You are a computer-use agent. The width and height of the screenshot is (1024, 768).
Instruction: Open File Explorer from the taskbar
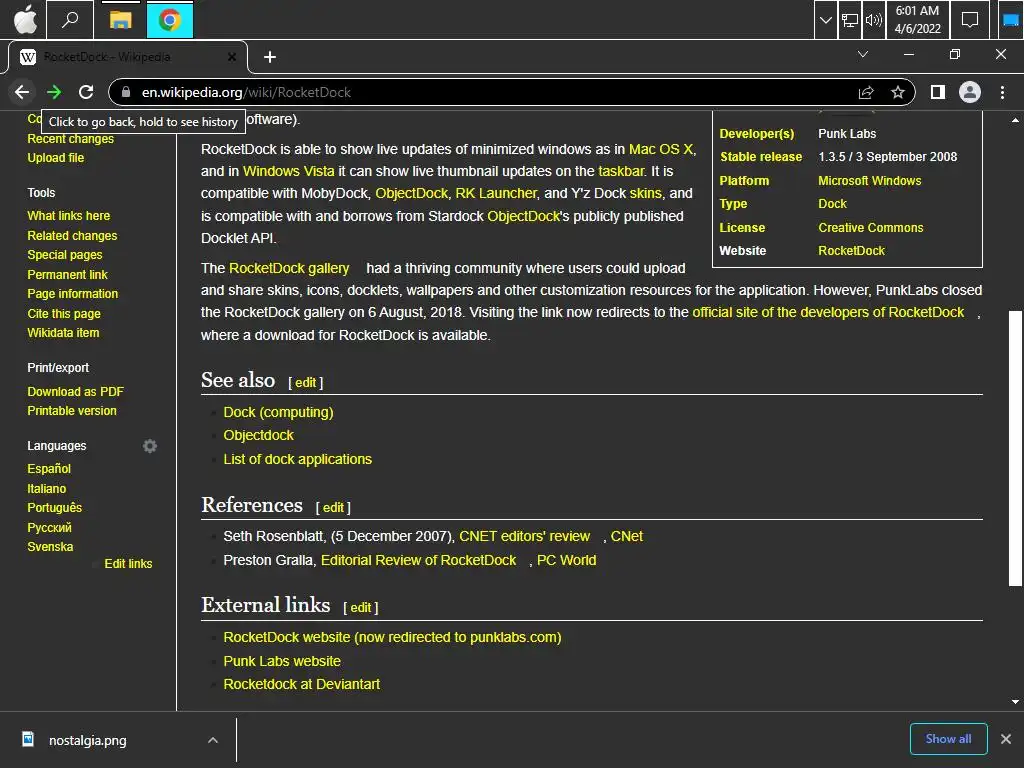point(120,20)
